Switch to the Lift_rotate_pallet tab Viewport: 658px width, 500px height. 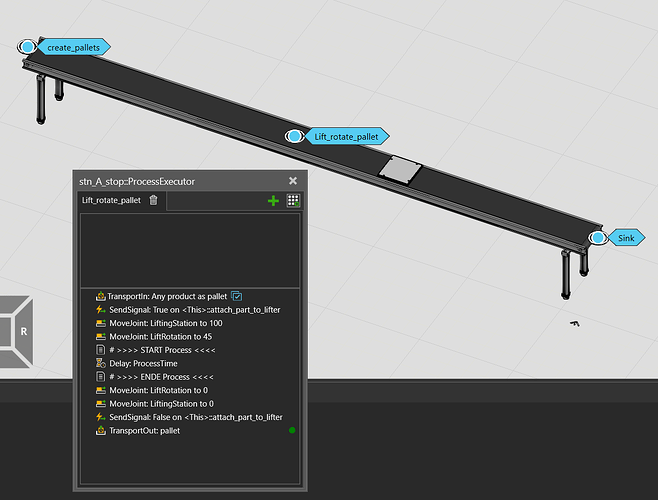point(111,201)
